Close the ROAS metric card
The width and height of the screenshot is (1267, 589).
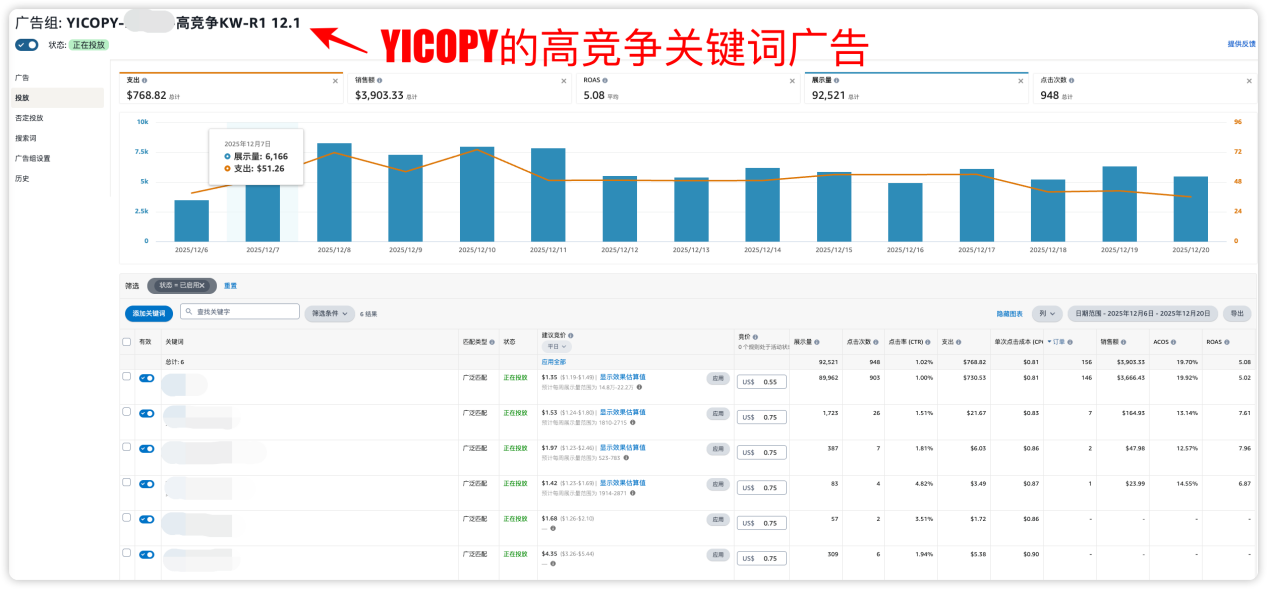(x=792, y=81)
